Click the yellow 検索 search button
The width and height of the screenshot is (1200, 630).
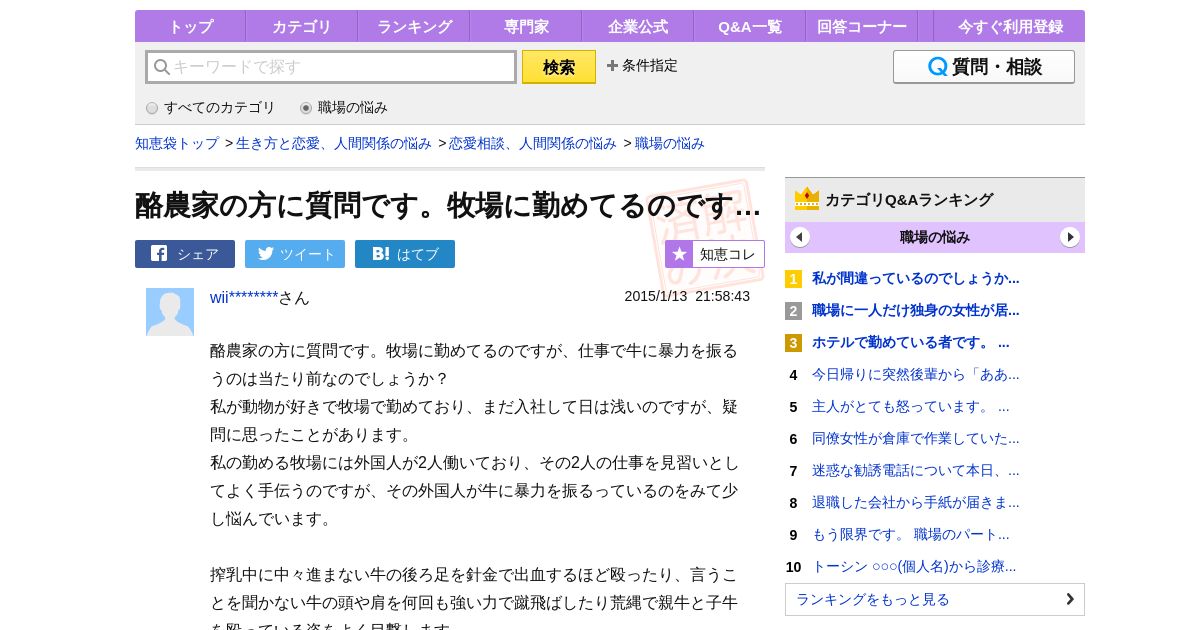click(x=559, y=67)
